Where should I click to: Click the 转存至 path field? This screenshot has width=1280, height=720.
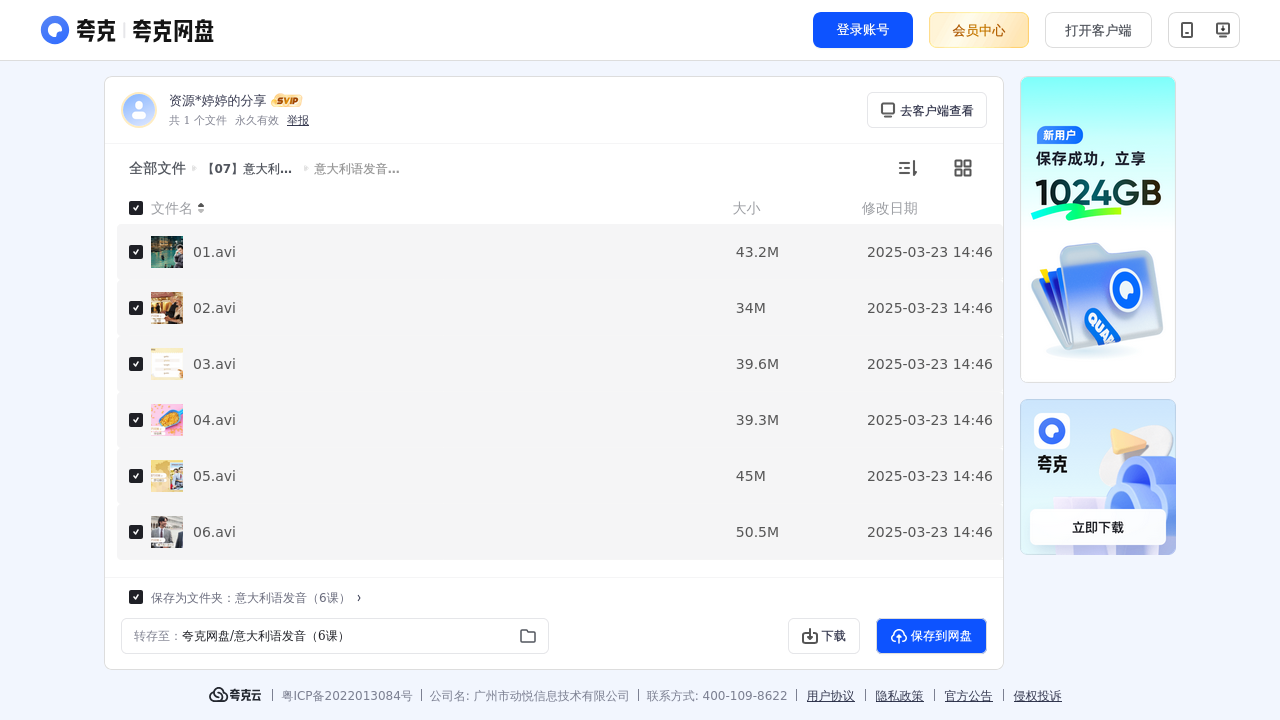[335, 636]
